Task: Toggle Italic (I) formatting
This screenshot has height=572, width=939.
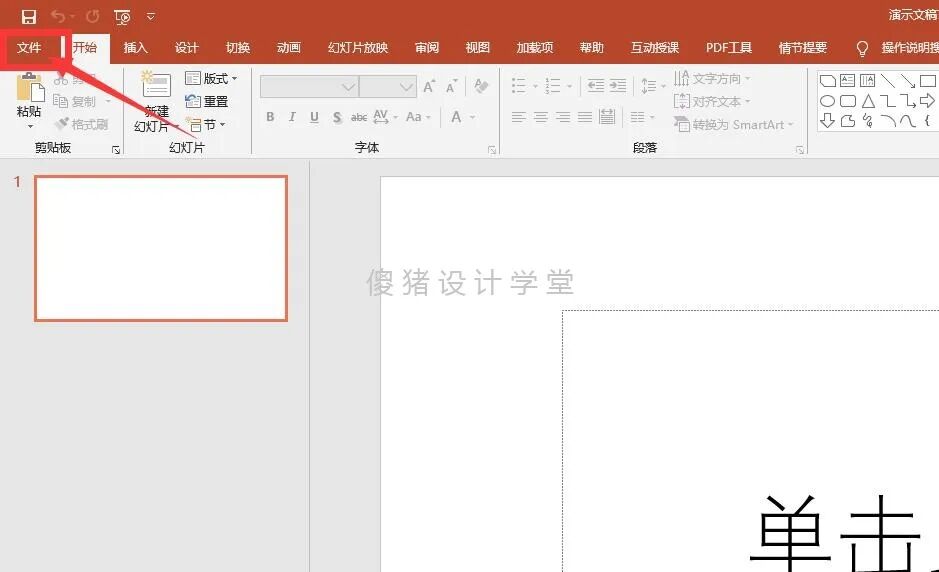Action: tap(292, 117)
